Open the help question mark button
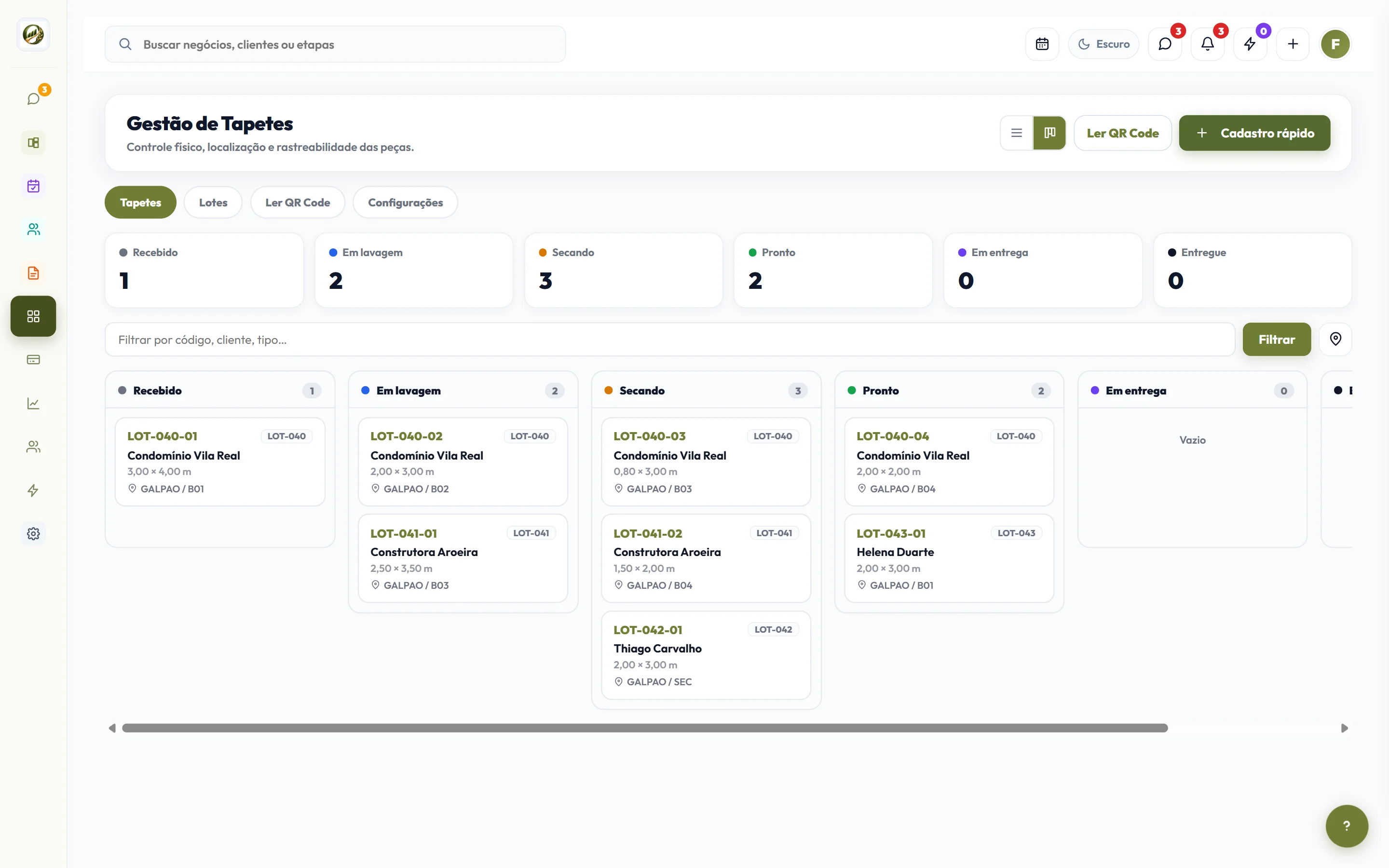The width and height of the screenshot is (1389, 868). pos(1347,826)
